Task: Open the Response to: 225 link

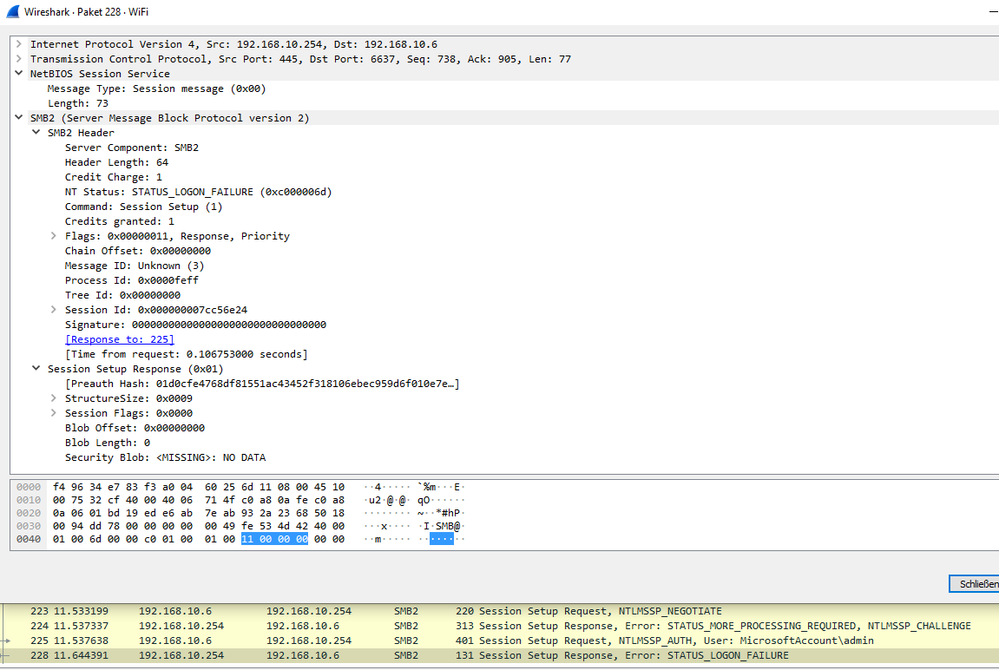Action: coord(119,339)
